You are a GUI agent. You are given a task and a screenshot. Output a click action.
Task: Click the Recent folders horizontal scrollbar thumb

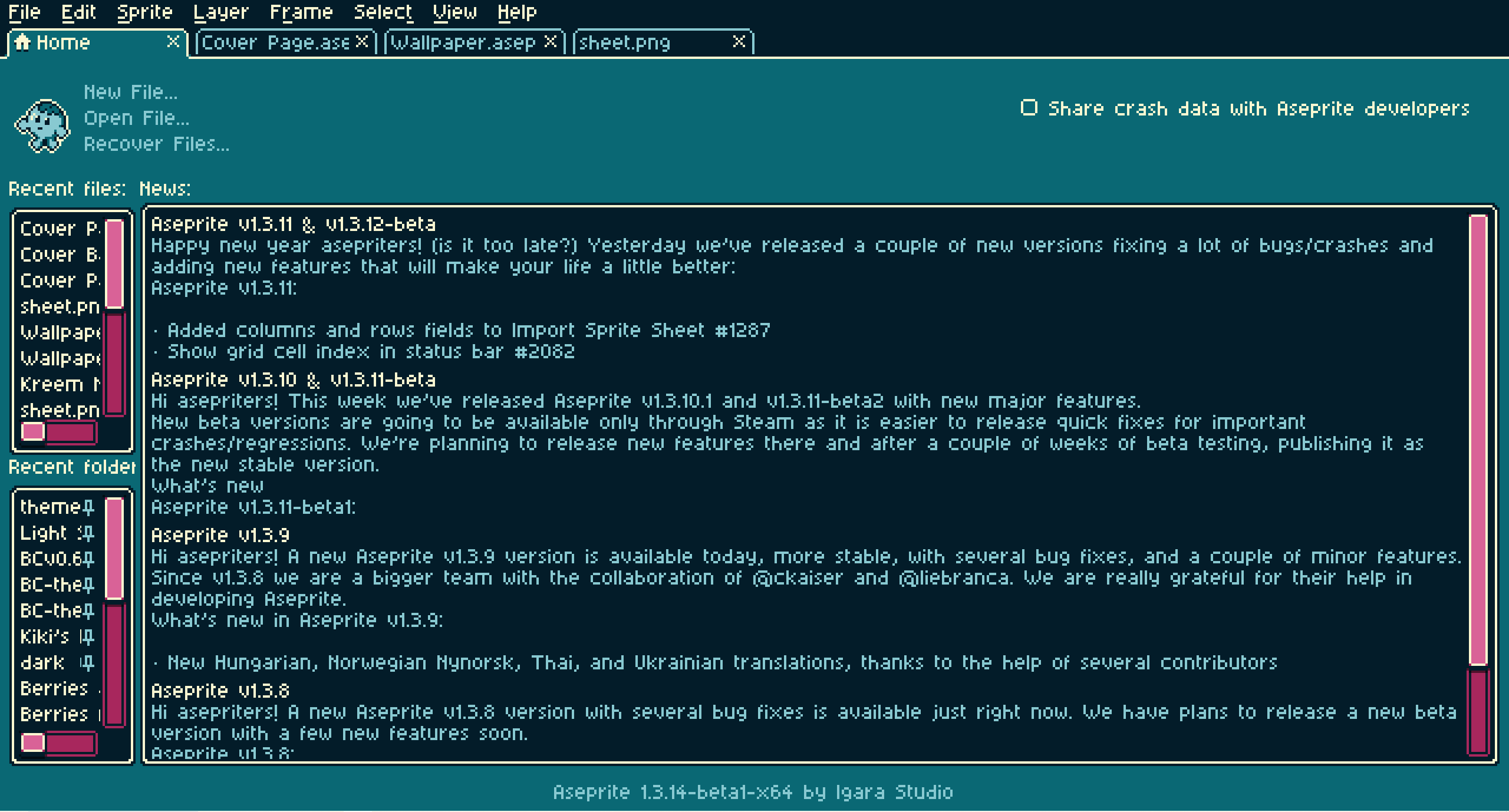tap(33, 743)
